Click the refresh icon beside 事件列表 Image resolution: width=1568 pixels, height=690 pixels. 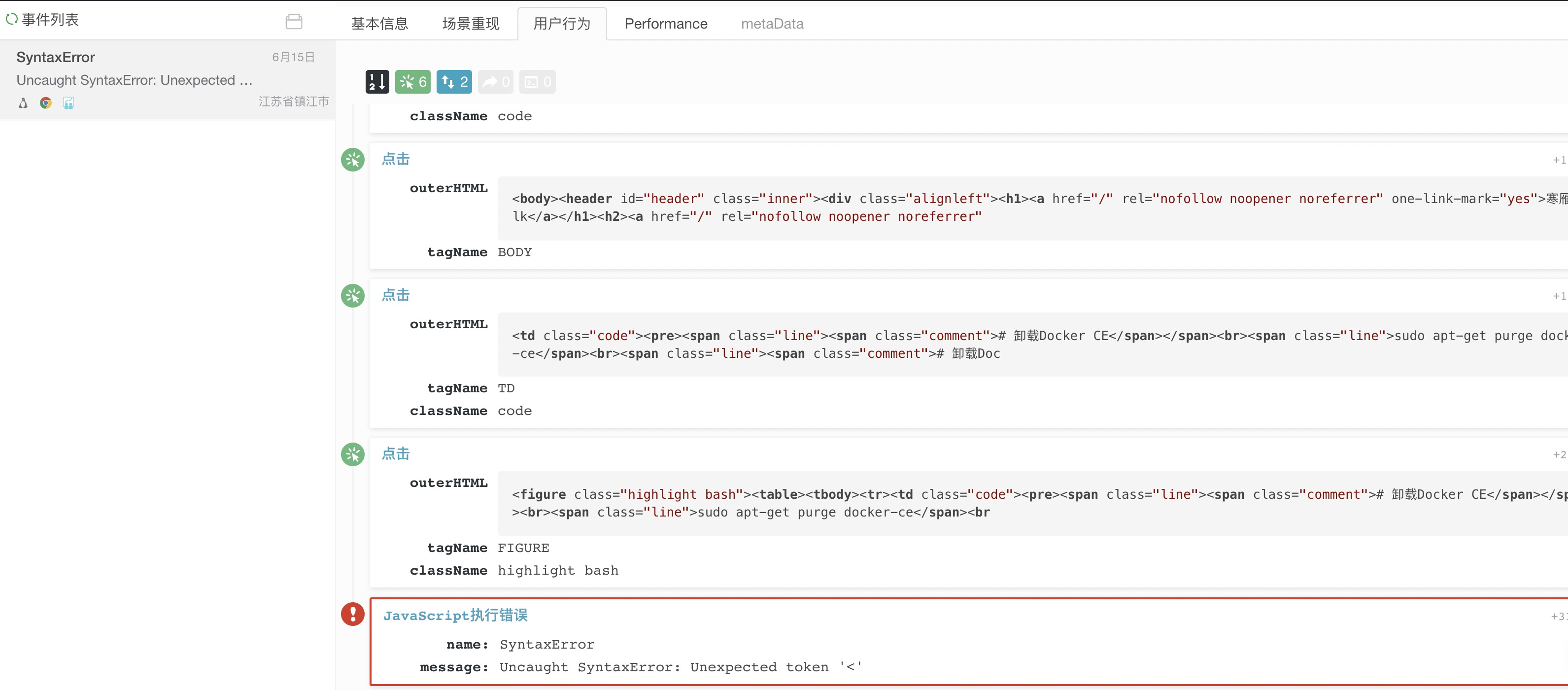pos(11,20)
